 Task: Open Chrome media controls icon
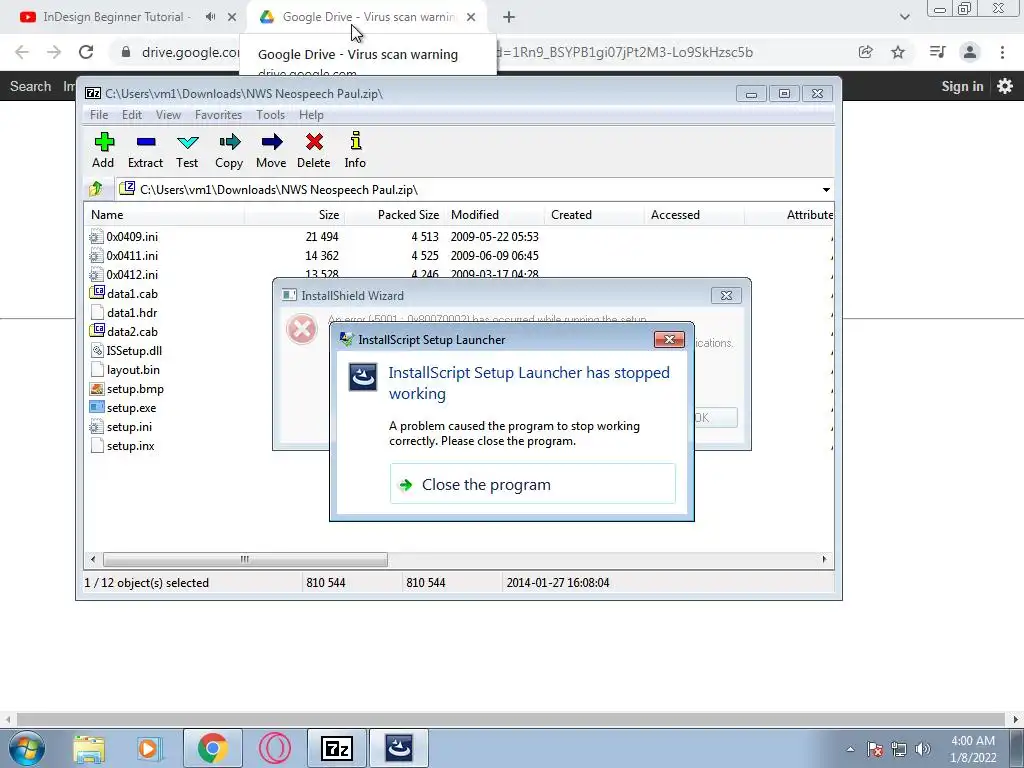937,52
